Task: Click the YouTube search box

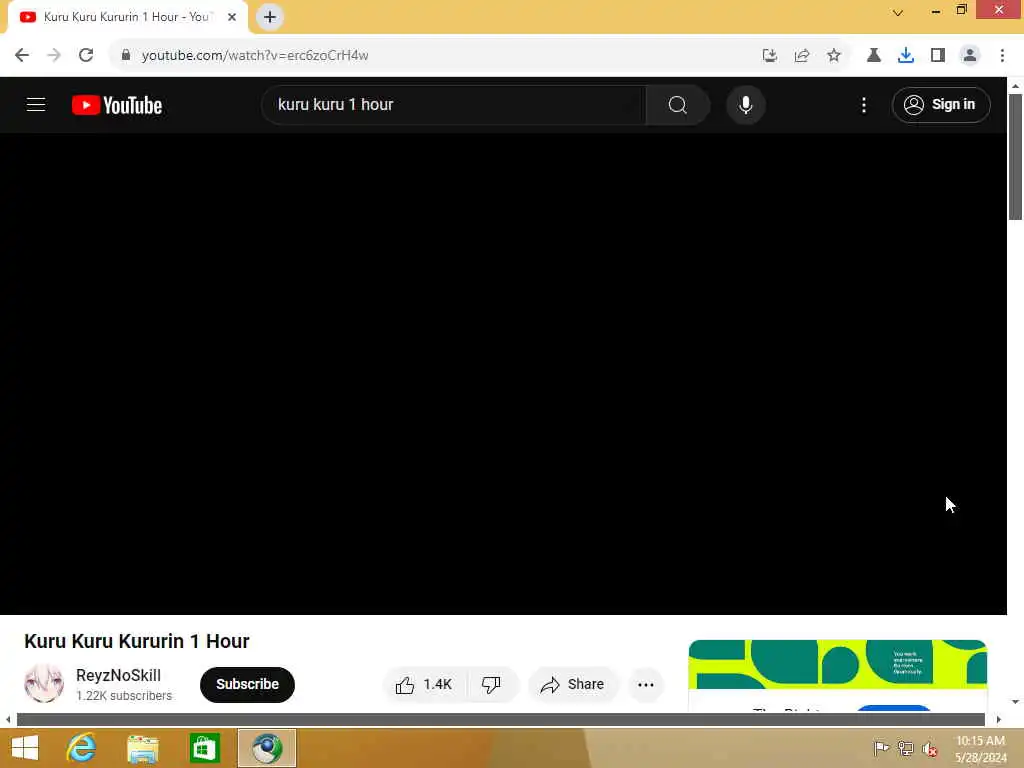Action: (454, 104)
